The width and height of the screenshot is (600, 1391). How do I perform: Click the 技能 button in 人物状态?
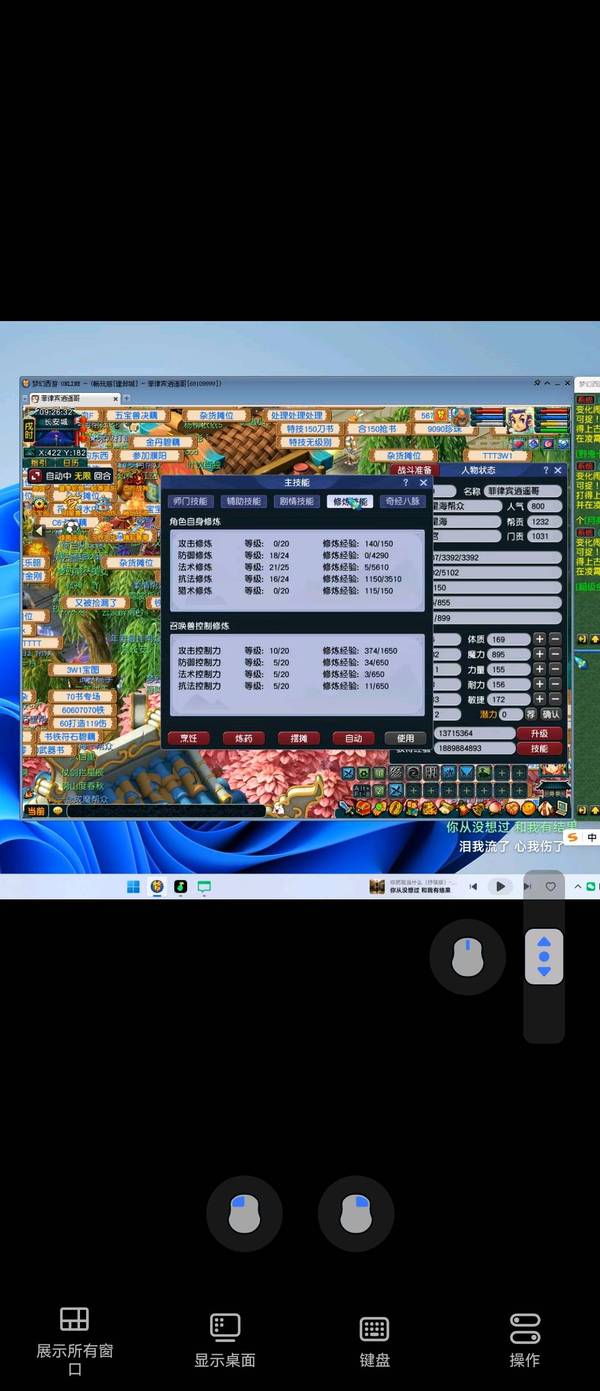point(540,748)
